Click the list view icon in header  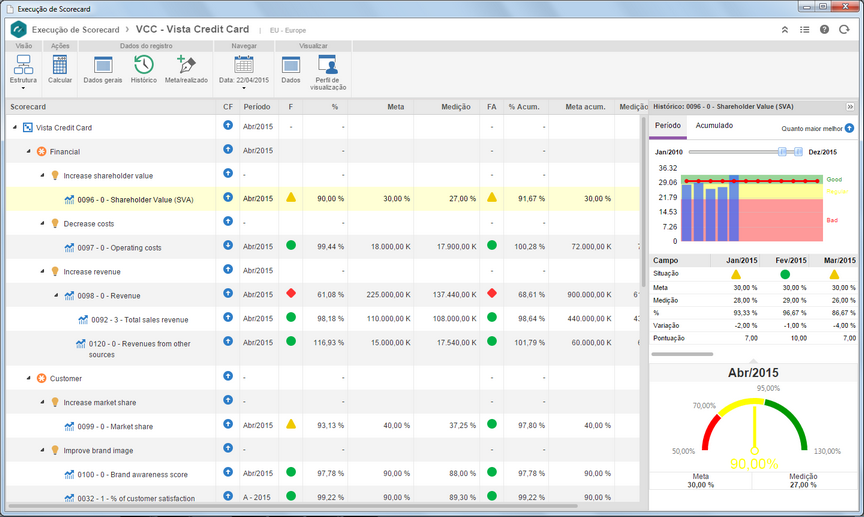pos(804,30)
